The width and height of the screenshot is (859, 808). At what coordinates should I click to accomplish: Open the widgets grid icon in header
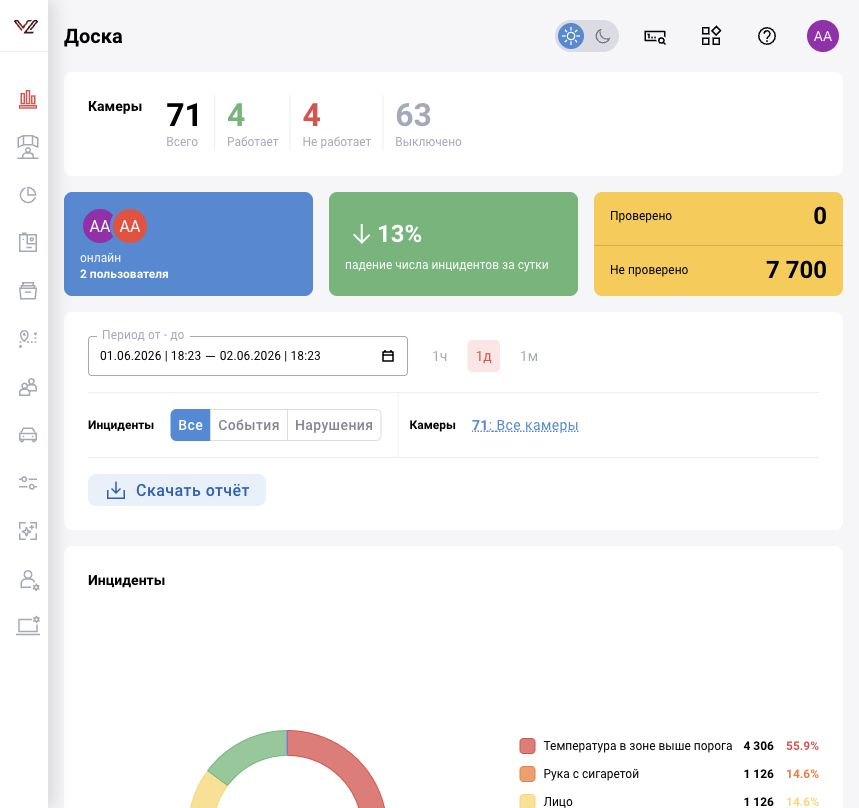pyautogui.click(x=711, y=36)
